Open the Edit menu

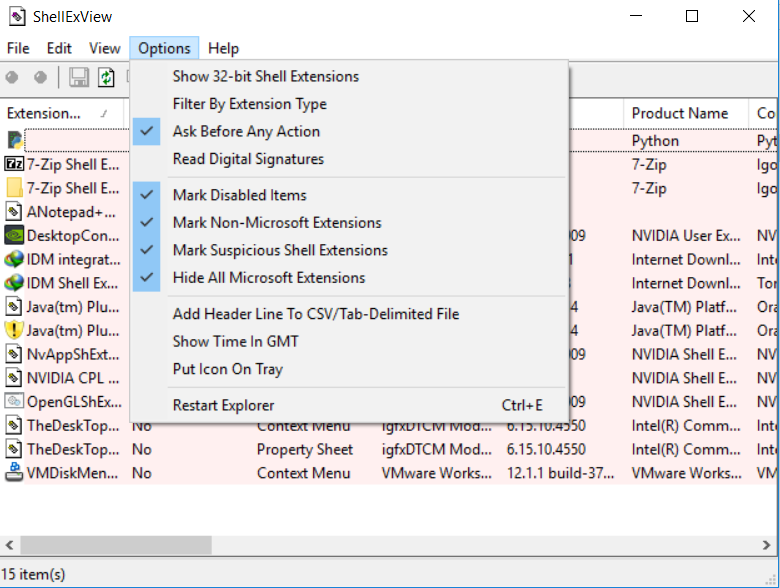click(x=59, y=48)
